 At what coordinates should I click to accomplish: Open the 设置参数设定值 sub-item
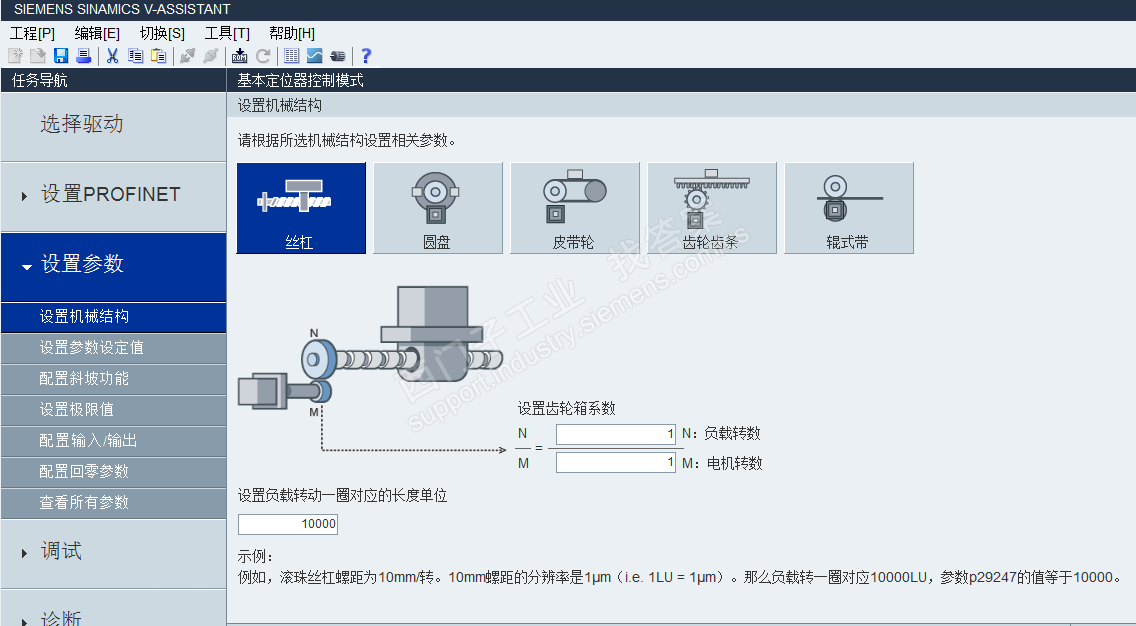point(114,348)
